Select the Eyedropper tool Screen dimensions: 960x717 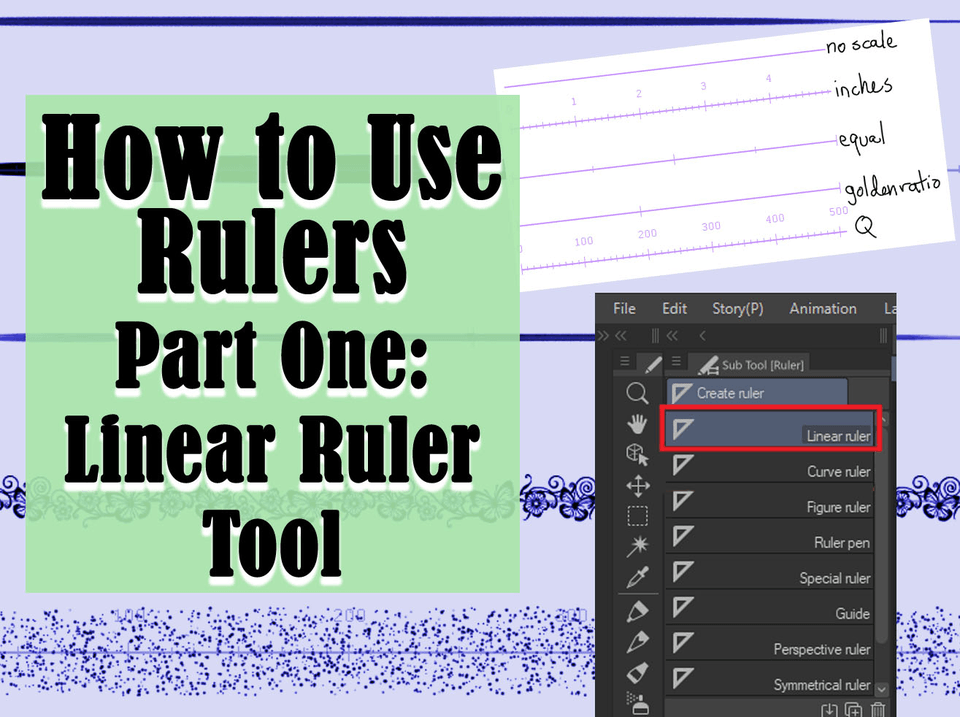point(637,577)
